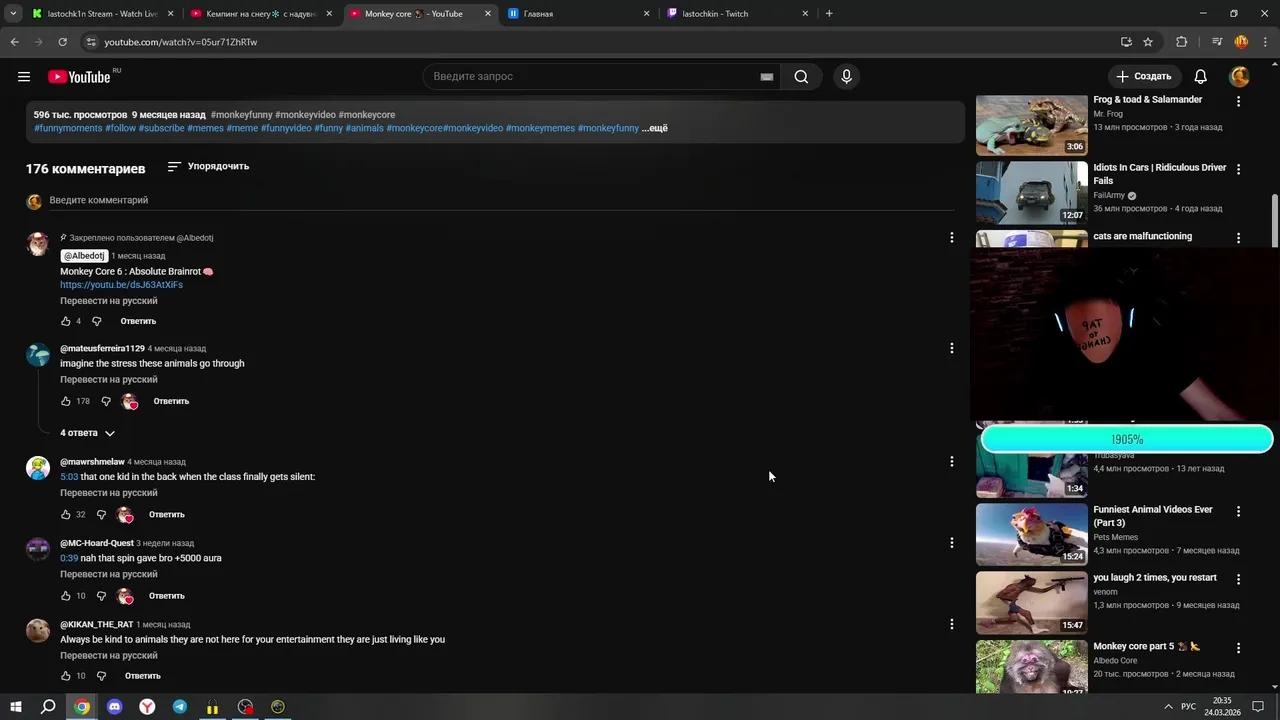This screenshot has width=1280, height=720.
Task: Expand description with ...ещё
Action: coord(654,128)
